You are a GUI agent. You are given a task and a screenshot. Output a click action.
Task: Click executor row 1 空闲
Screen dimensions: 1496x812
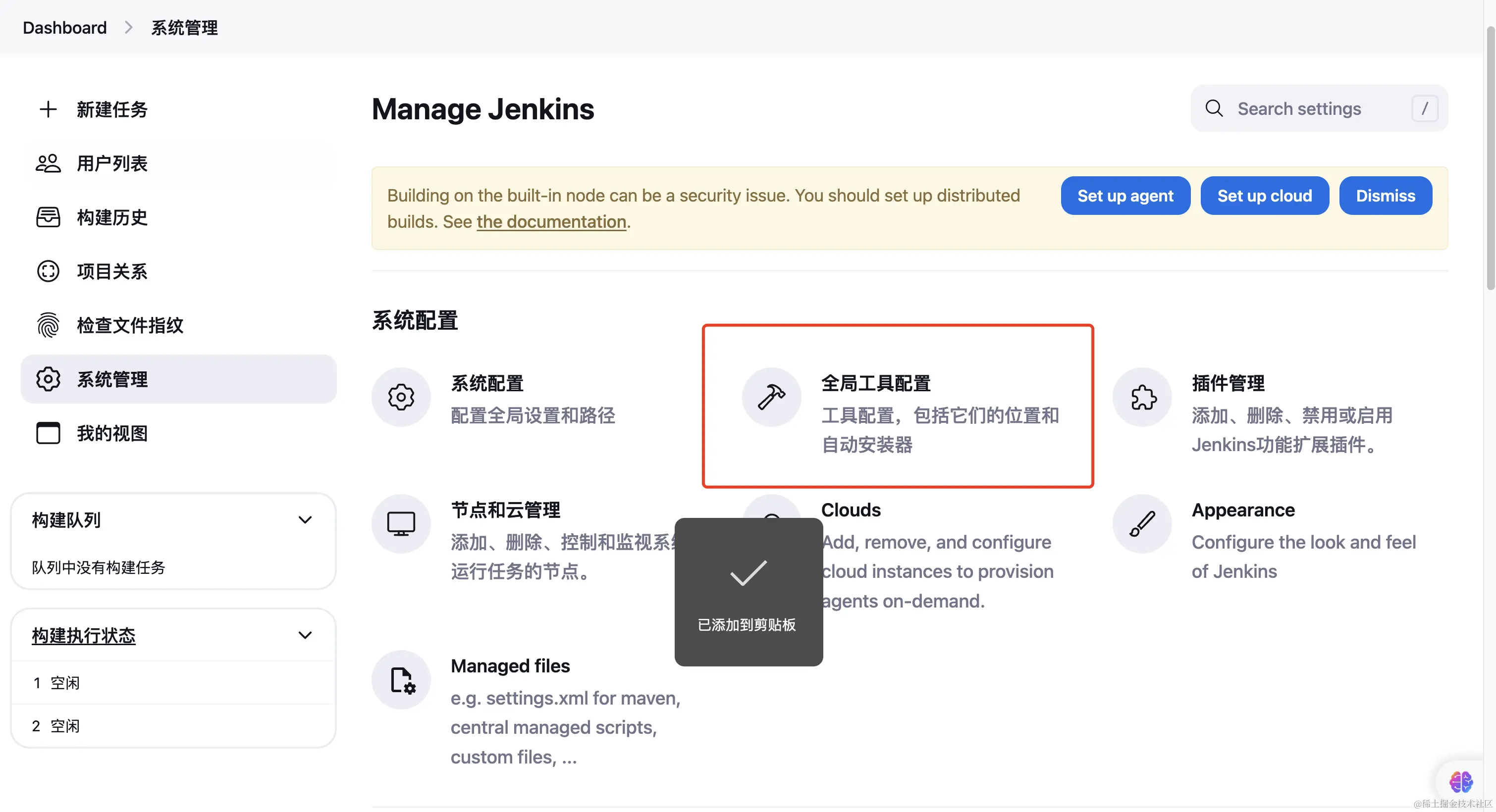tap(173, 683)
